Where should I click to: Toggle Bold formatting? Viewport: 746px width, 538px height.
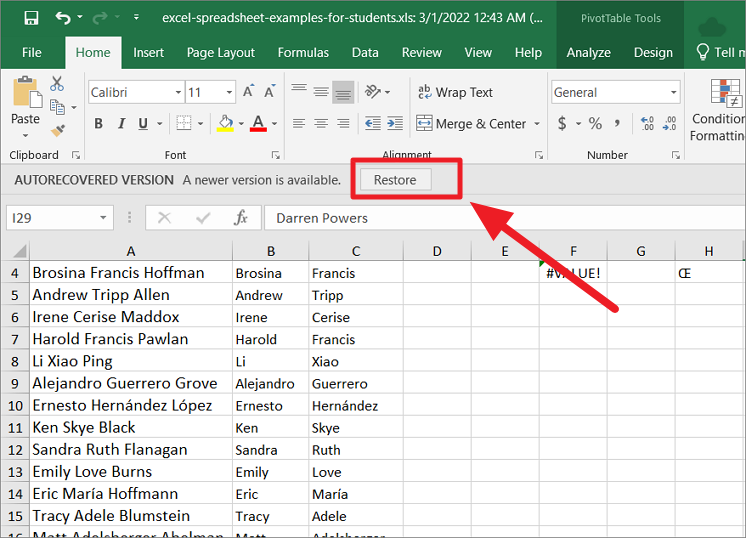coord(98,124)
